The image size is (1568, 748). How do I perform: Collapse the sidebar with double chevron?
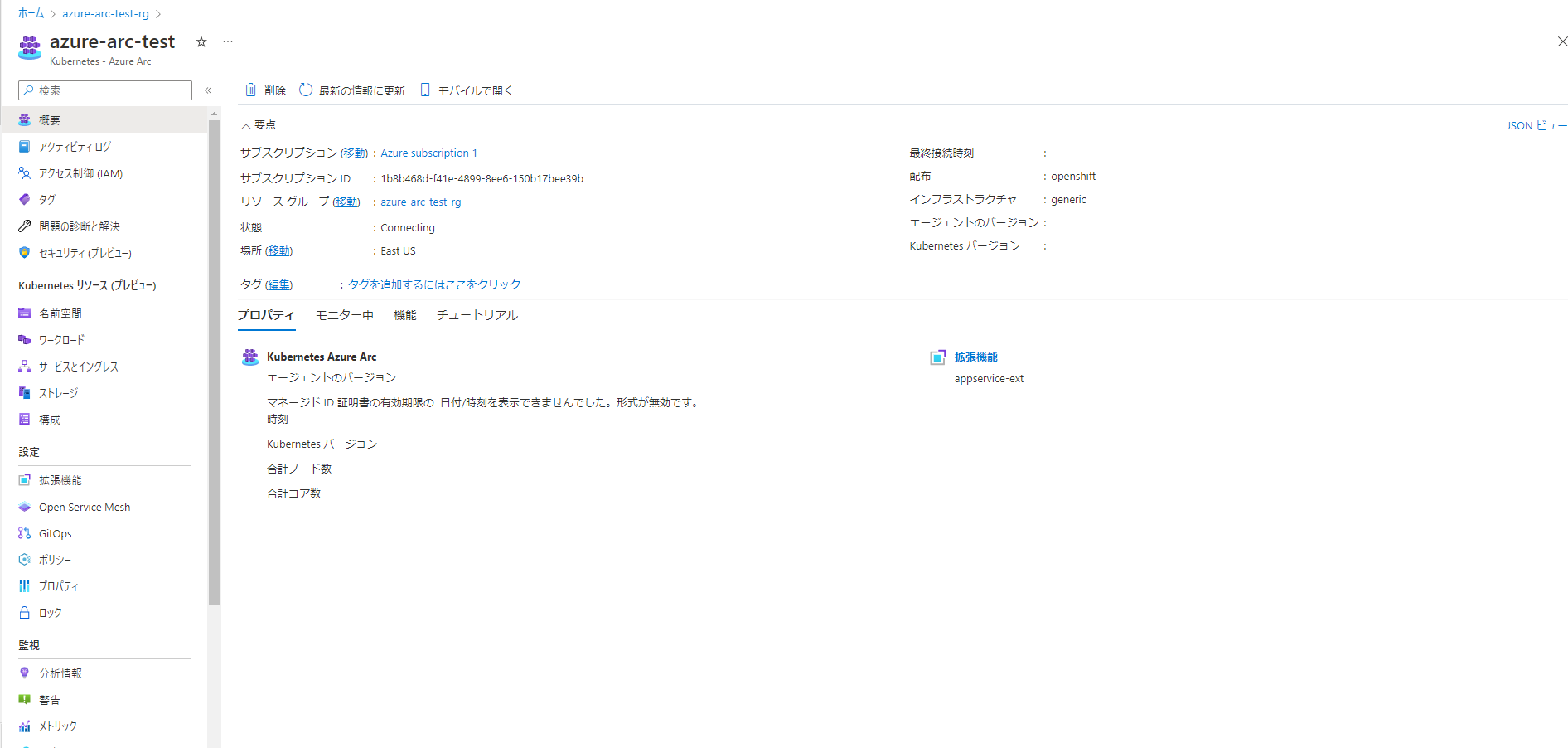208,90
